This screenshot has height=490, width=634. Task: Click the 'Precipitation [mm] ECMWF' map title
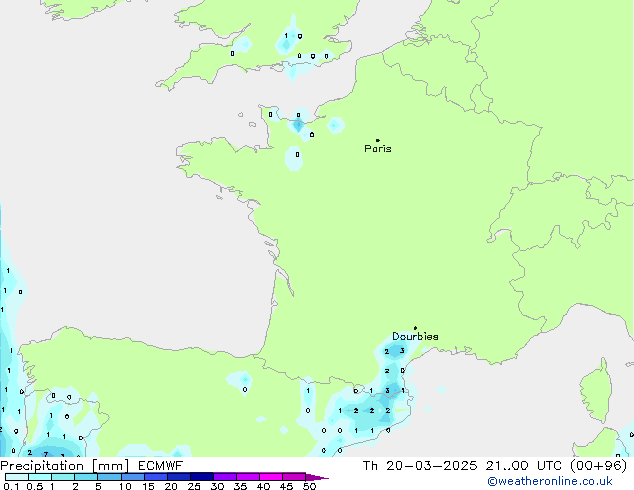point(91,465)
